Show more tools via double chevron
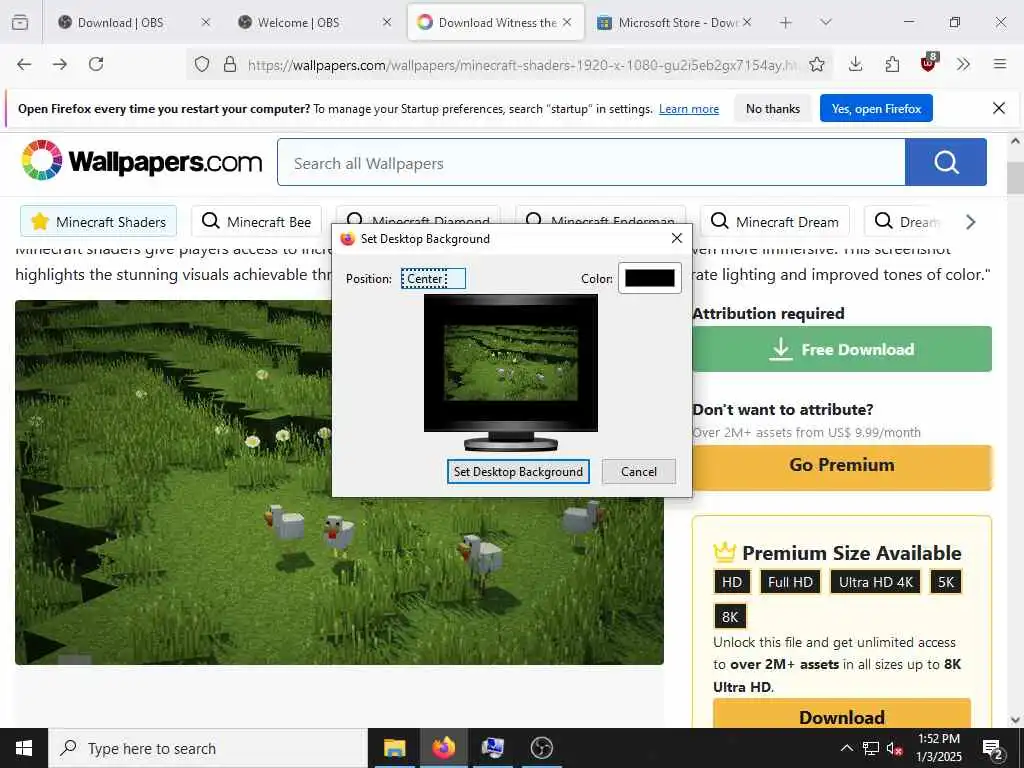1024x768 pixels. 963,64
